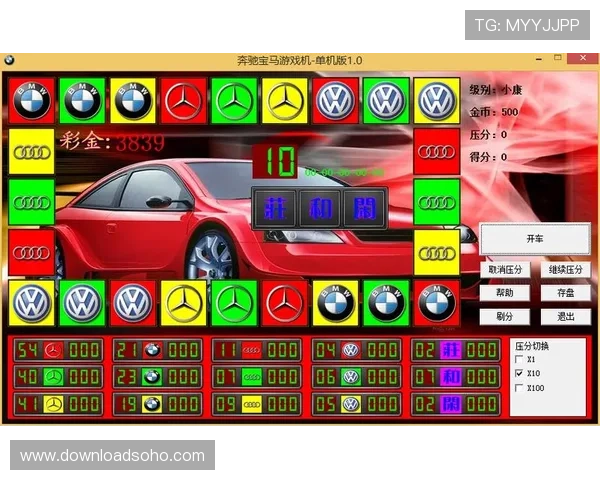Enable the X100 bet multiplier checkbox
Viewport: 600px width, 480px height.
point(518,387)
